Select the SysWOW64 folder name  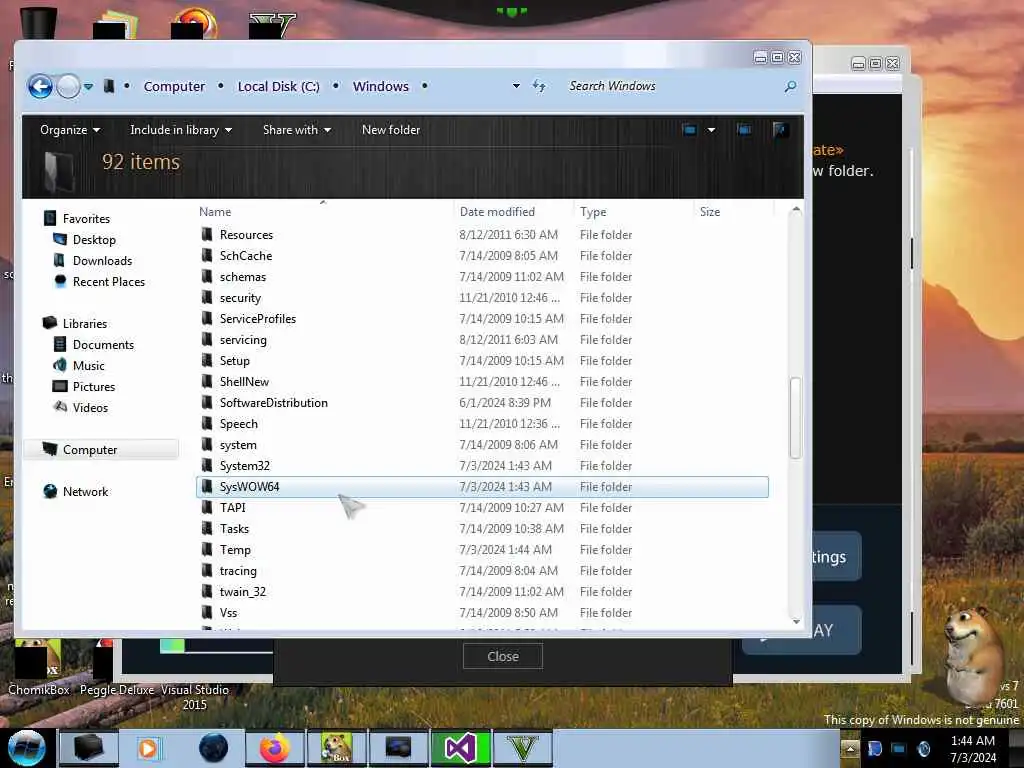(249, 487)
